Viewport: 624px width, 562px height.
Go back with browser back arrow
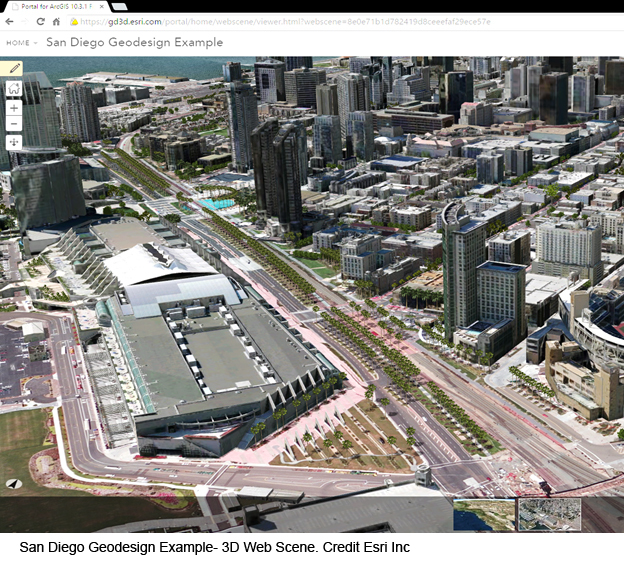click(9, 21)
